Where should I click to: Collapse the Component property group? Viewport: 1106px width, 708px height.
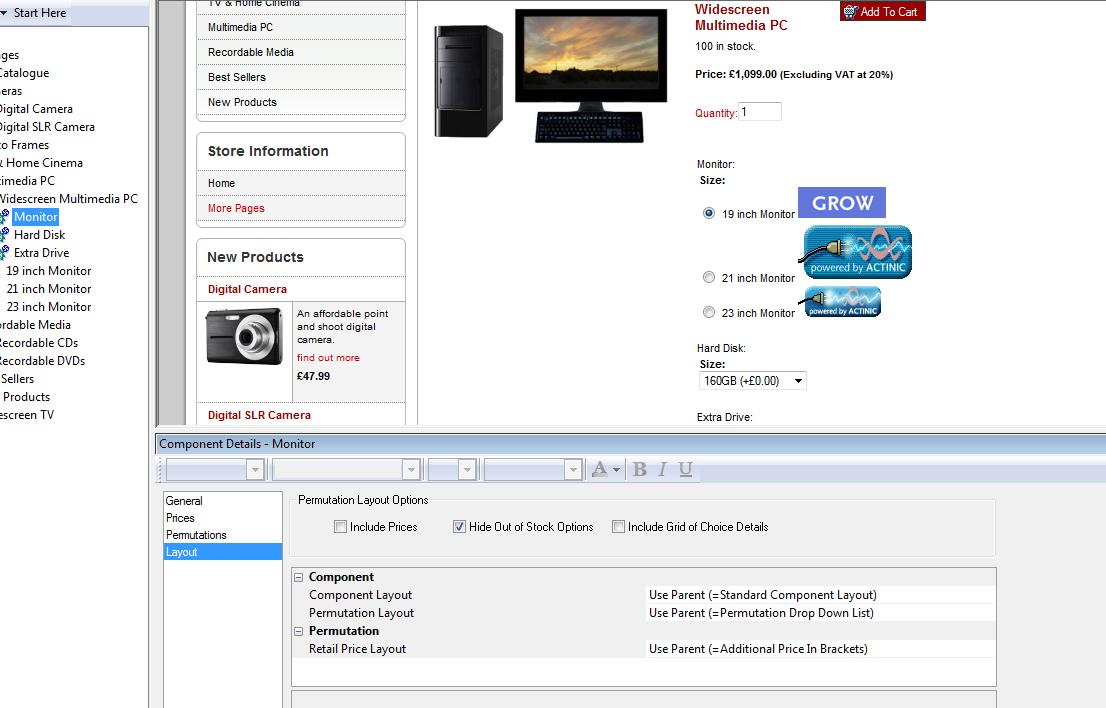pos(299,577)
